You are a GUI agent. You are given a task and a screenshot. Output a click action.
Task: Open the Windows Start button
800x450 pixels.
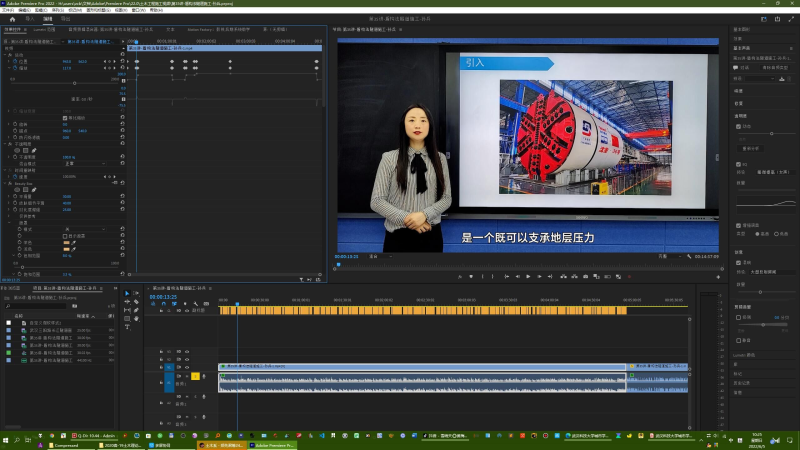point(7,439)
